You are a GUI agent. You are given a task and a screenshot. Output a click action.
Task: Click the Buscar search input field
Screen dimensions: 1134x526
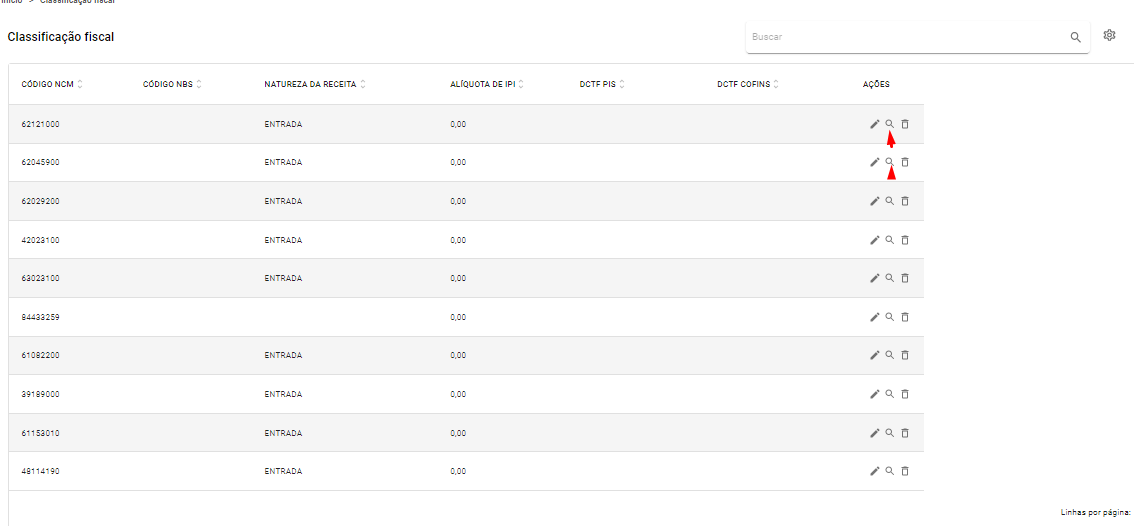click(908, 37)
